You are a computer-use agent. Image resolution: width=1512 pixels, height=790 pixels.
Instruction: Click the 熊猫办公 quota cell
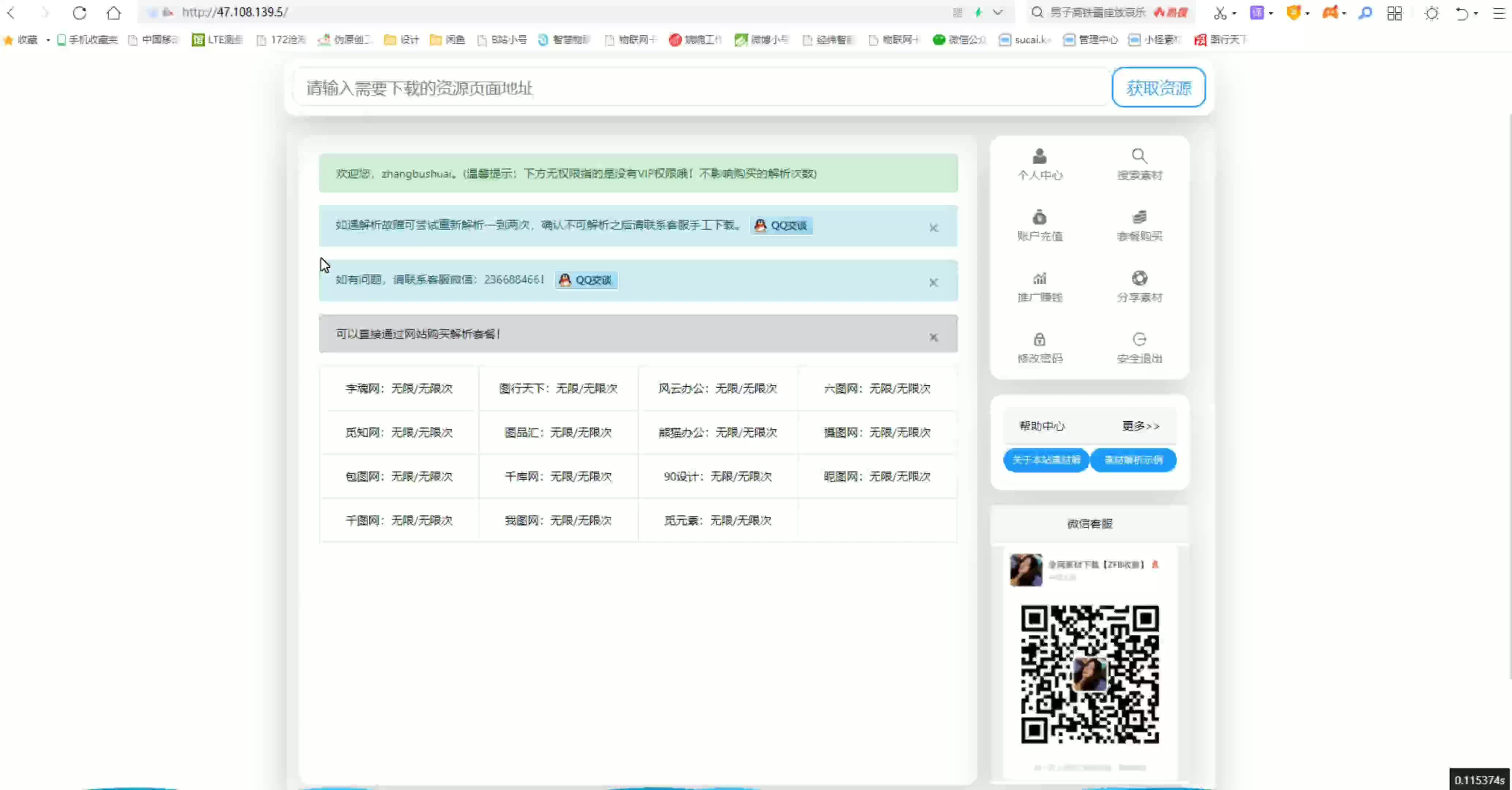pos(717,432)
